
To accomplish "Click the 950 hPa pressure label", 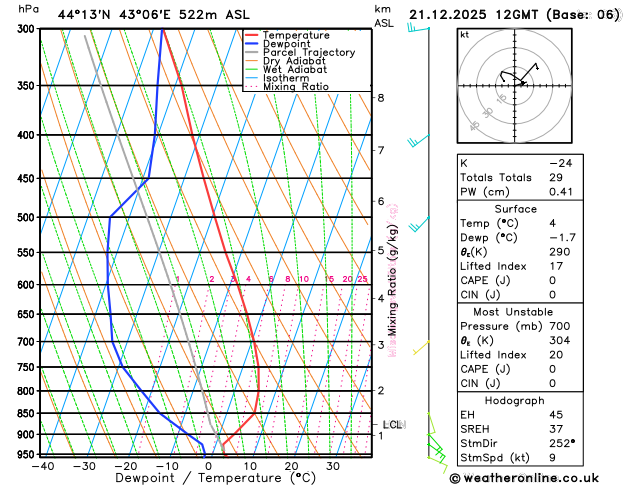I will point(28,455).
